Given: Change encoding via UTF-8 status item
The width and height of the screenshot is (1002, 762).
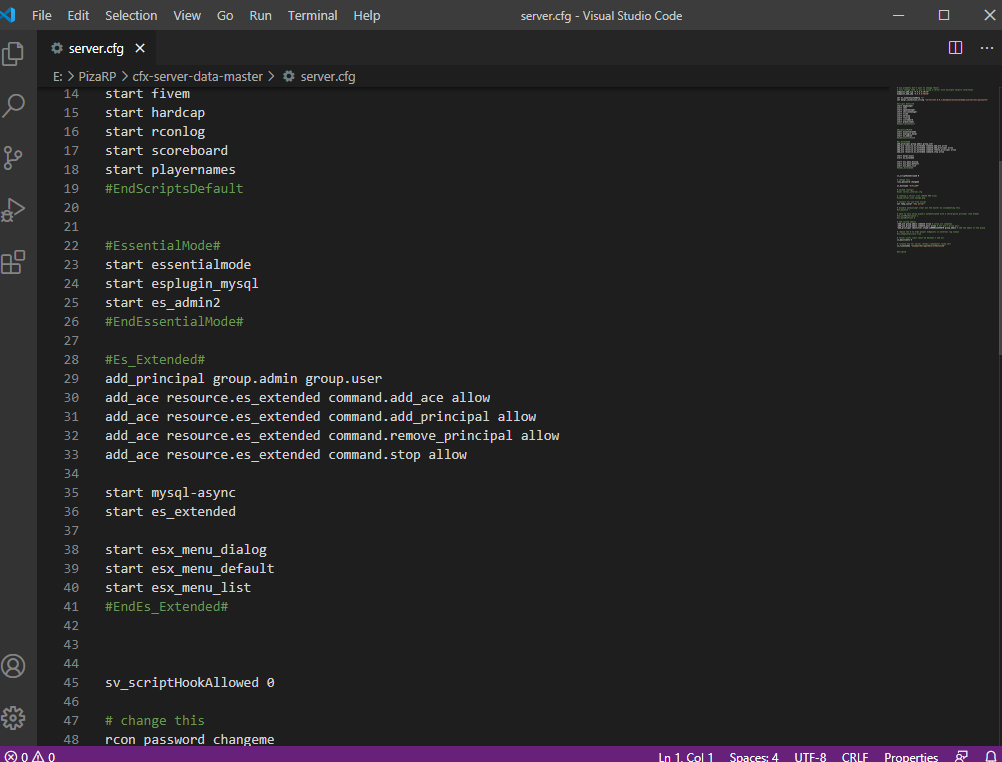Looking at the screenshot, I should [x=810, y=756].
